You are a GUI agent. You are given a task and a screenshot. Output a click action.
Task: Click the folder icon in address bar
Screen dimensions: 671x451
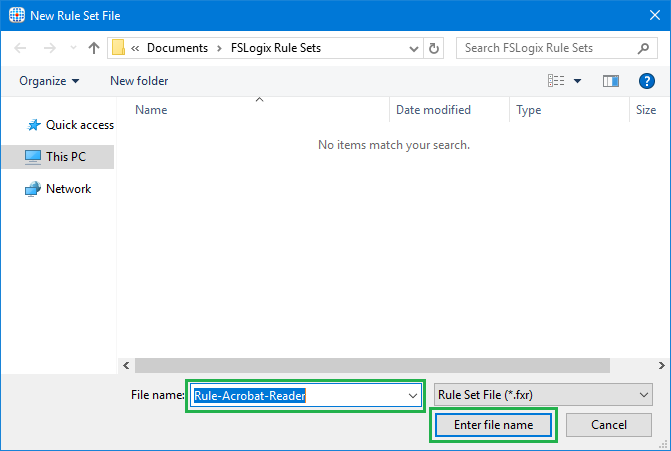point(118,47)
